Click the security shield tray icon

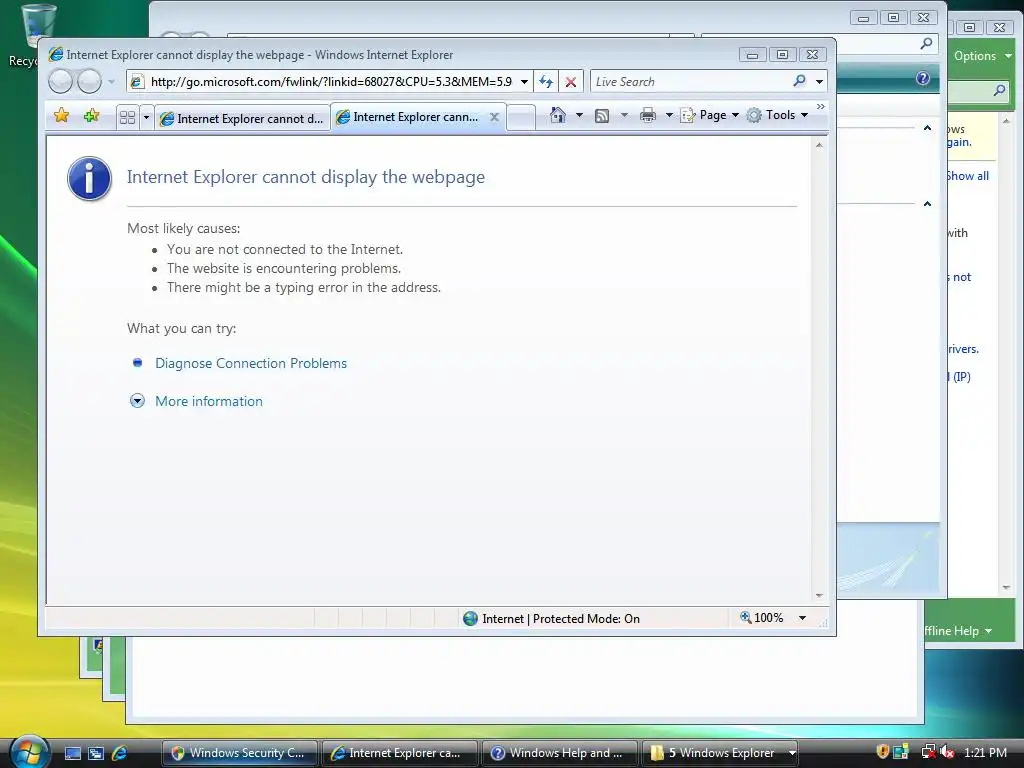click(x=882, y=752)
